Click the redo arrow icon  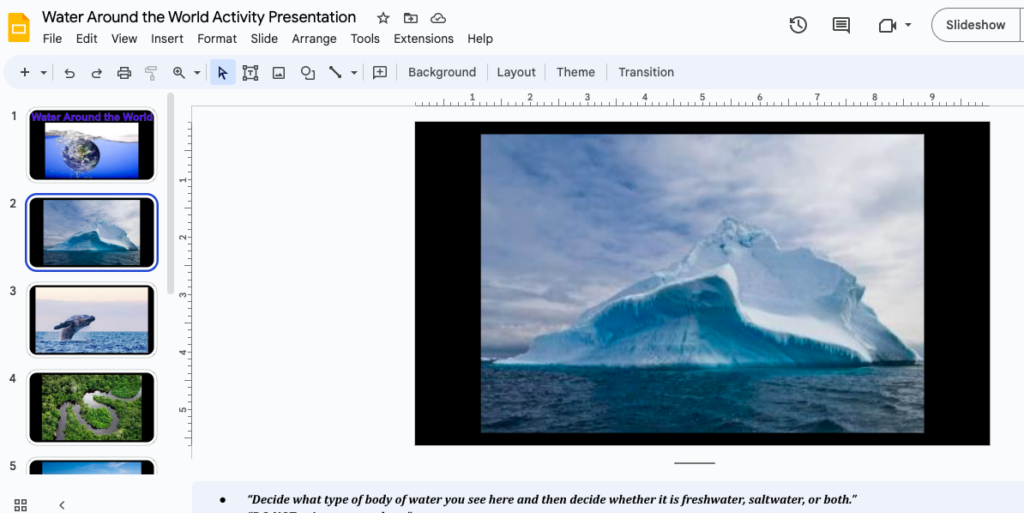(97, 72)
